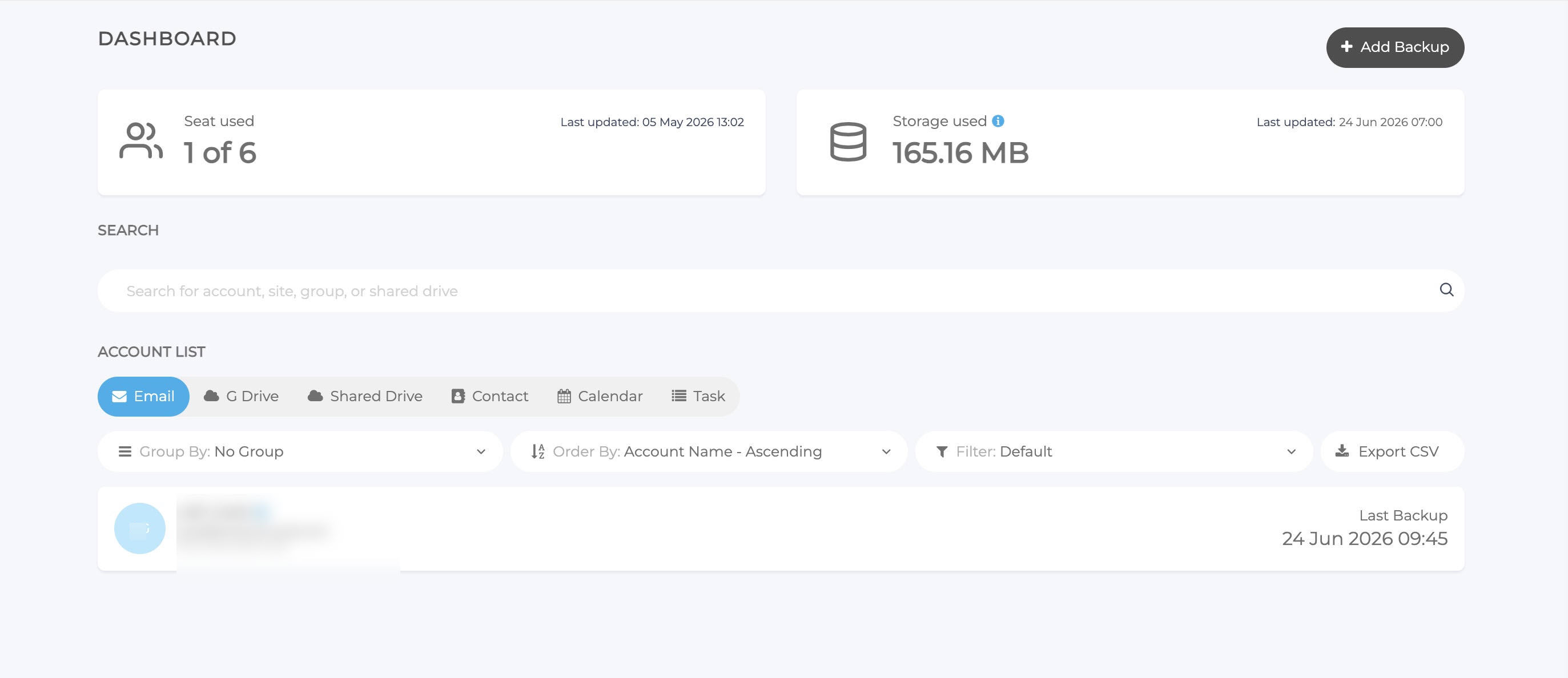Click the SEARCH section heading
The height and width of the screenshot is (678, 1568).
[128, 230]
